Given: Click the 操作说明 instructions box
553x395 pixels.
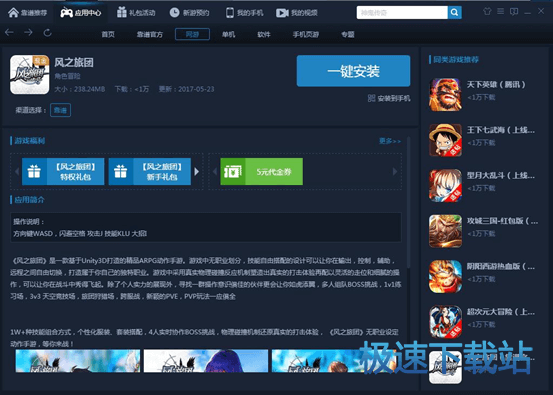Looking at the screenshot, I should coord(206,227).
